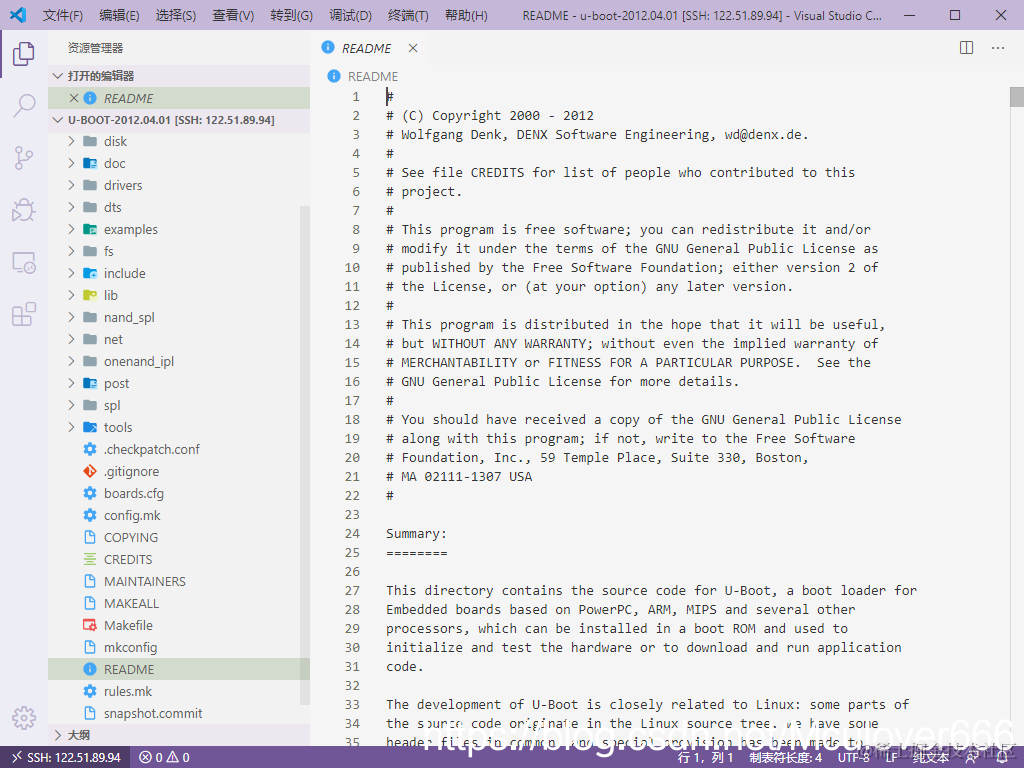Close the README editor tab
Viewport: 1024px width, 768px height.
pyautogui.click(x=413, y=48)
